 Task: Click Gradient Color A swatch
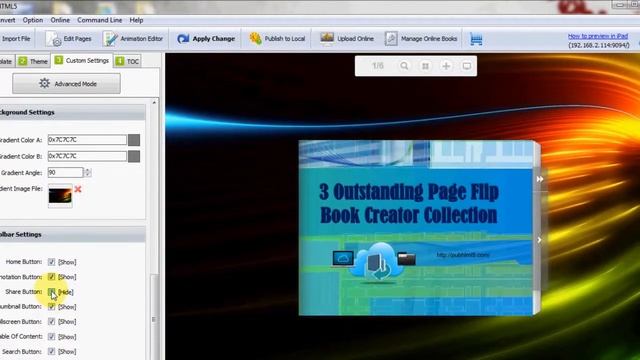click(x=134, y=140)
